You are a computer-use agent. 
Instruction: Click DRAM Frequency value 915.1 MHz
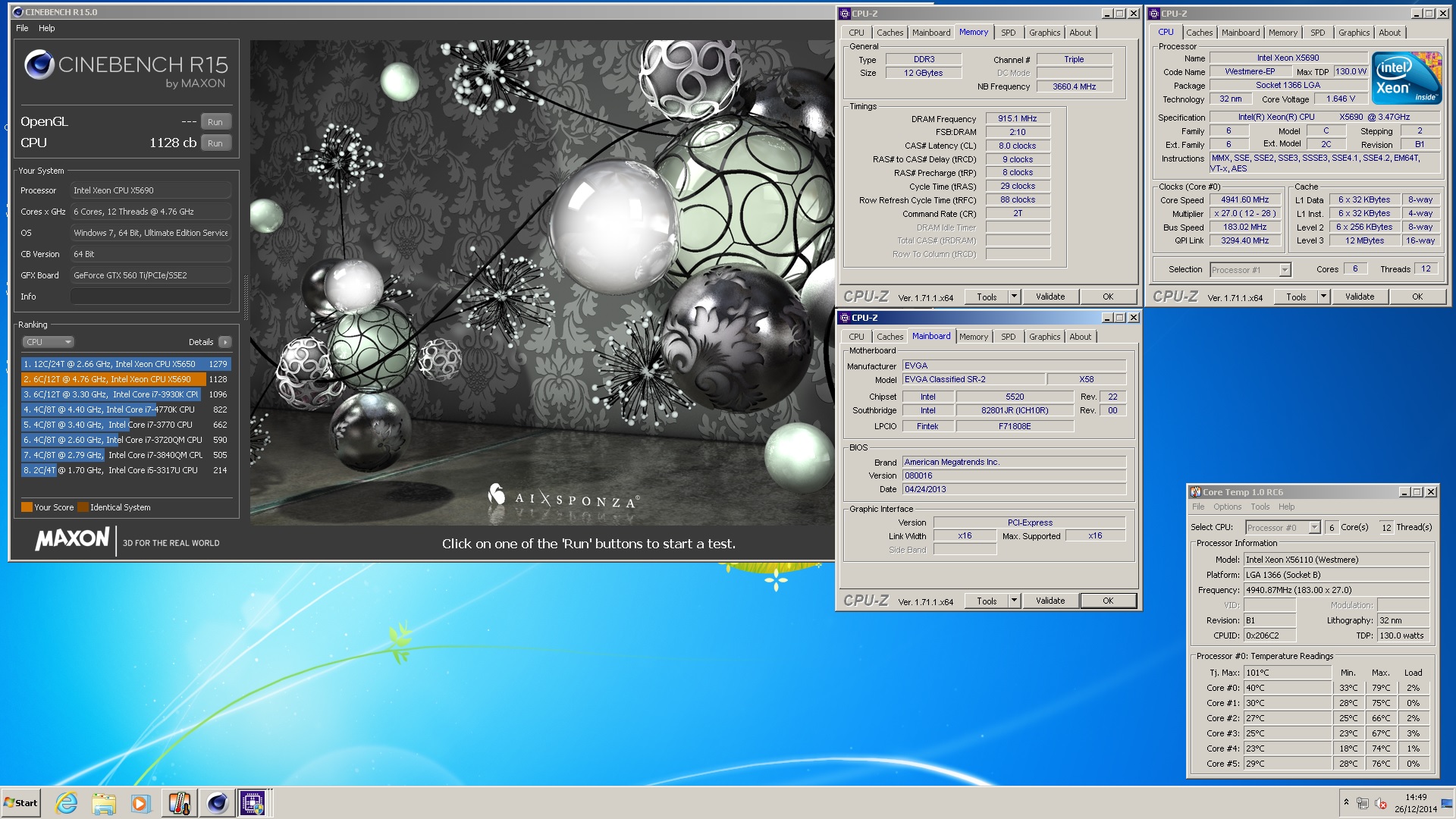click(1018, 118)
